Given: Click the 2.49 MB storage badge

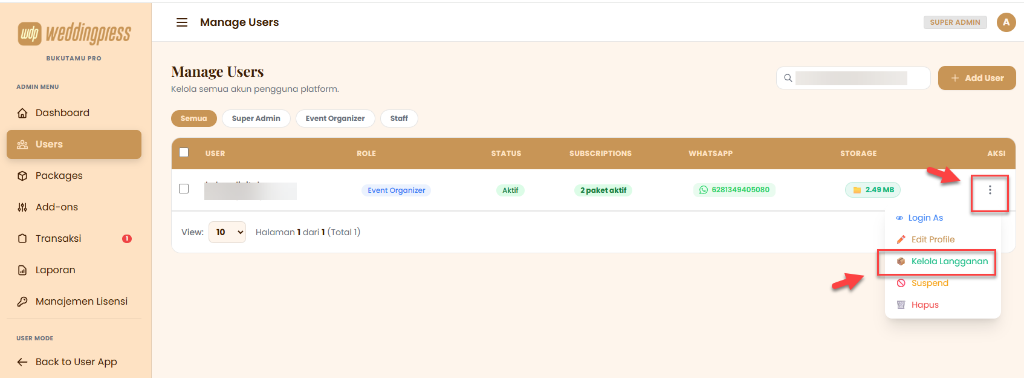Looking at the screenshot, I should 873,190.
